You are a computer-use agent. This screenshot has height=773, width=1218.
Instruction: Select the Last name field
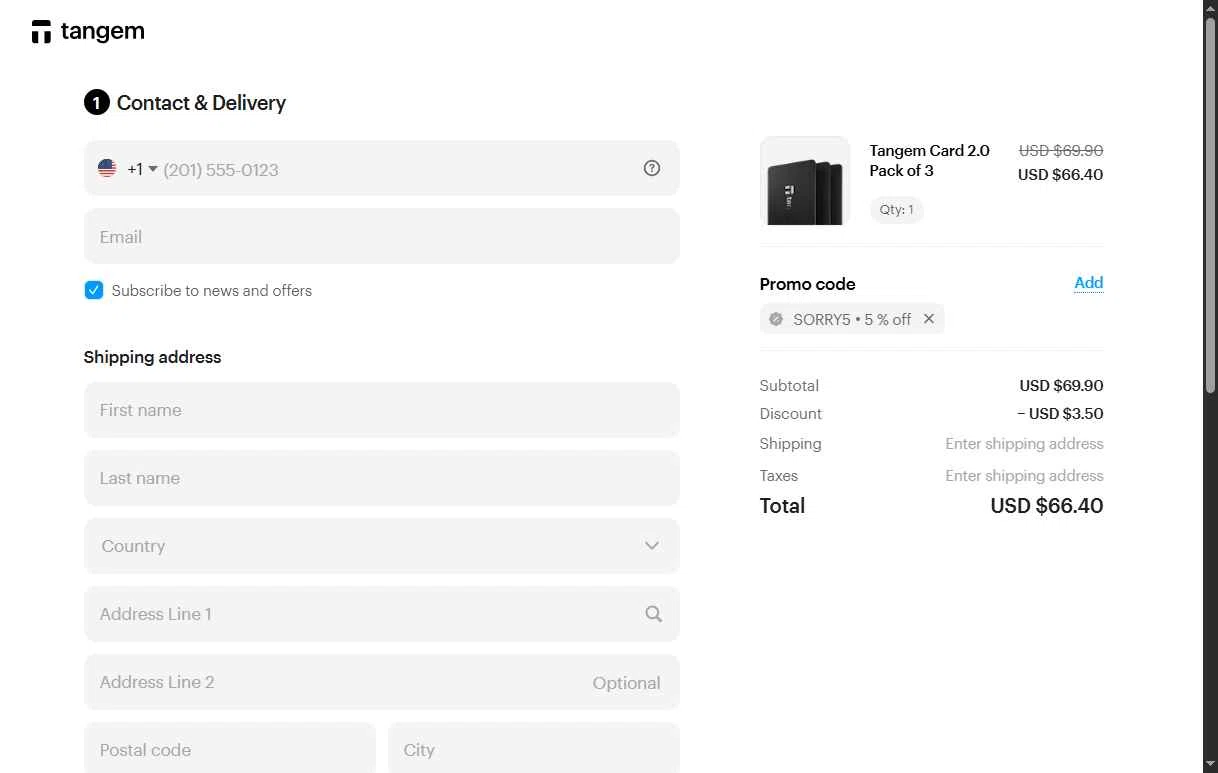pyautogui.click(x=382, y=478)
